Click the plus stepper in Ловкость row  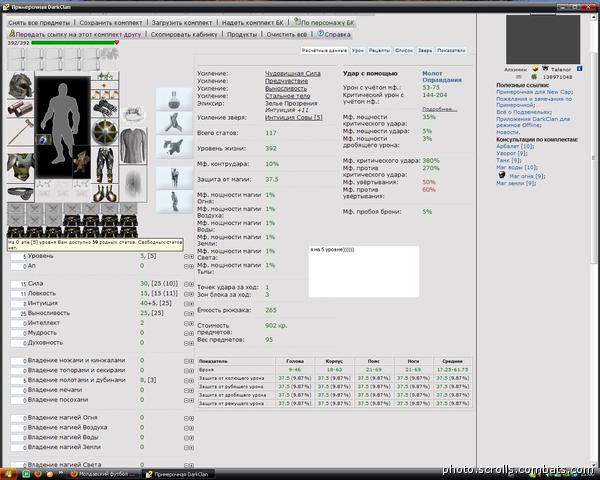pos(191,294)
